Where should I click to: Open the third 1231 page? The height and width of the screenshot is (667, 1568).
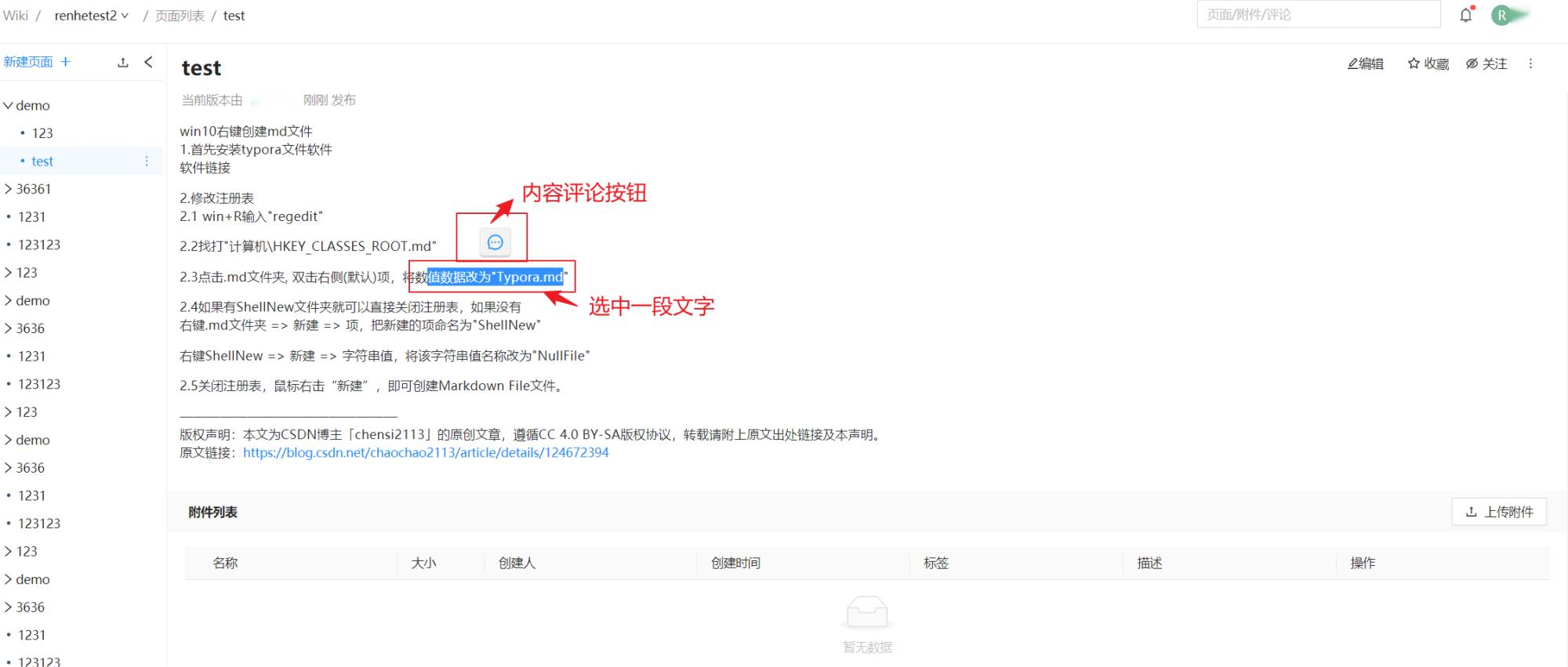[x=31, y=495]
